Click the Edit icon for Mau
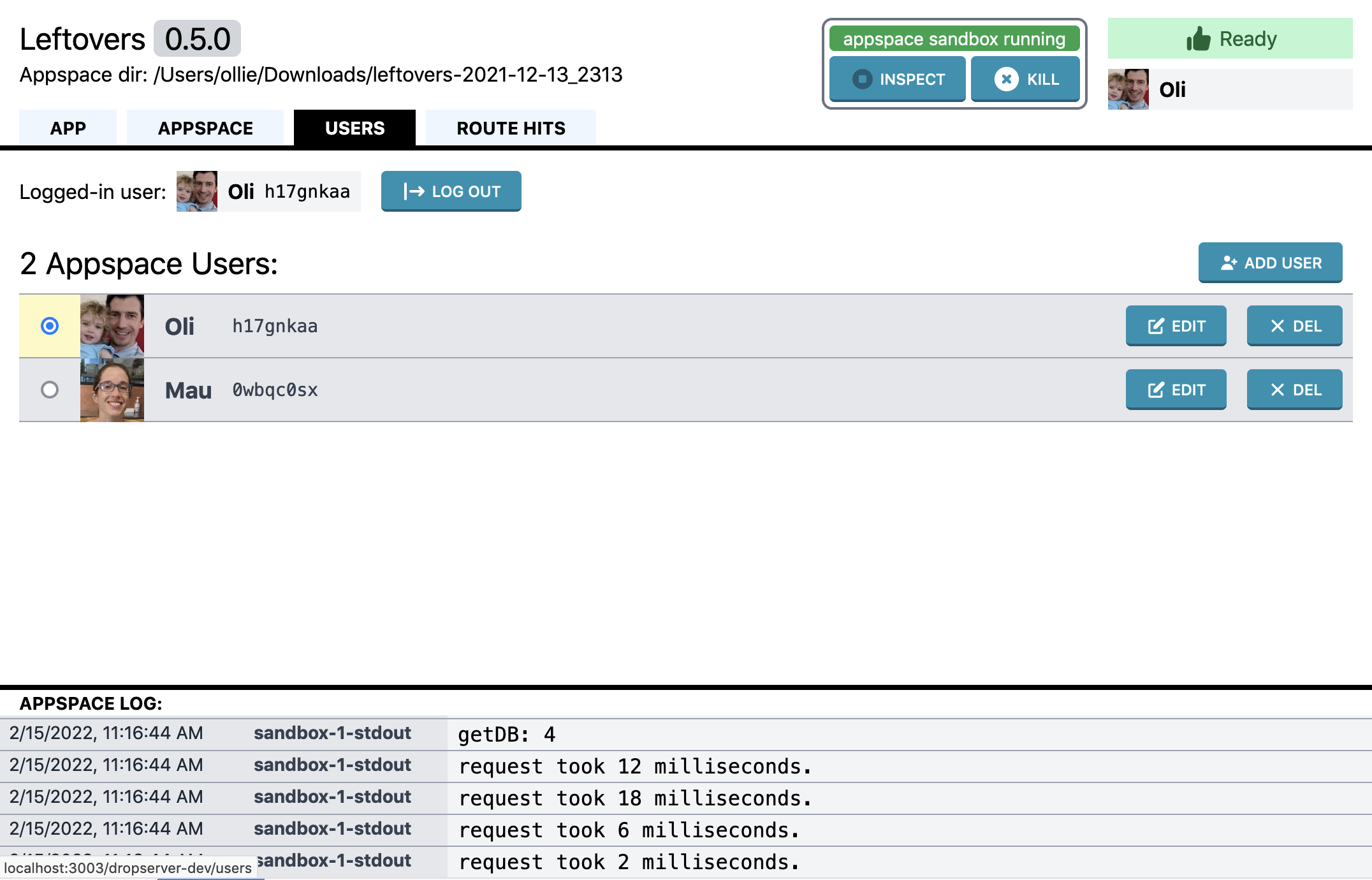Screen dimensions: 1372x880 pyautogui.click(x=1176, y=389)
